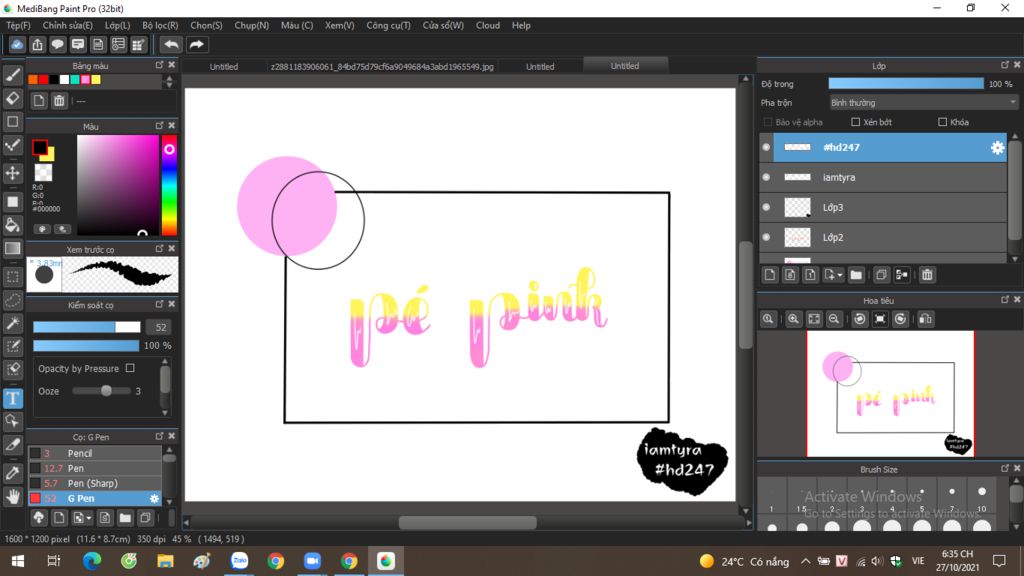This screenshot has height=576, width=1024.
Task: Select the Pencil brush
Action: click(x=95, y=453)
